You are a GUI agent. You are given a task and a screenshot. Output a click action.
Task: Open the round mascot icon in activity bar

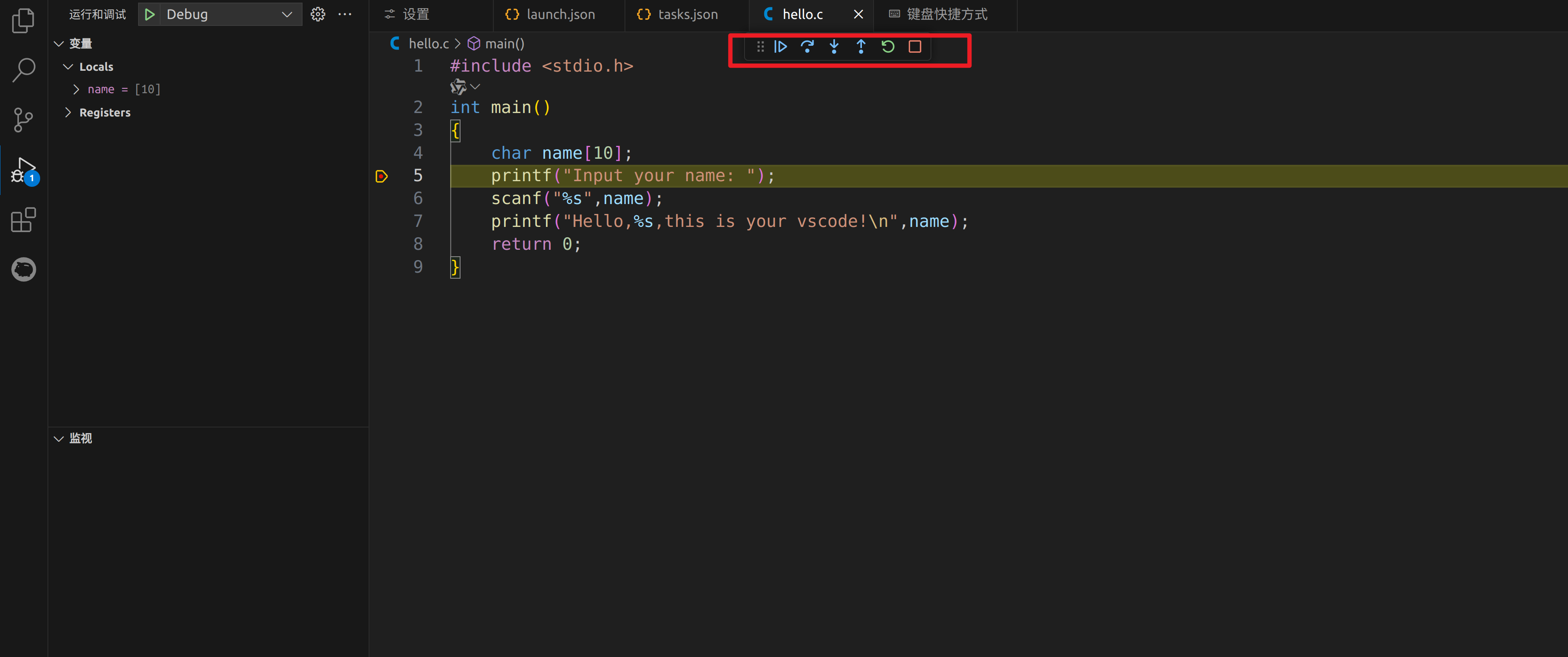pyautogui.click(x=23, y=270)
